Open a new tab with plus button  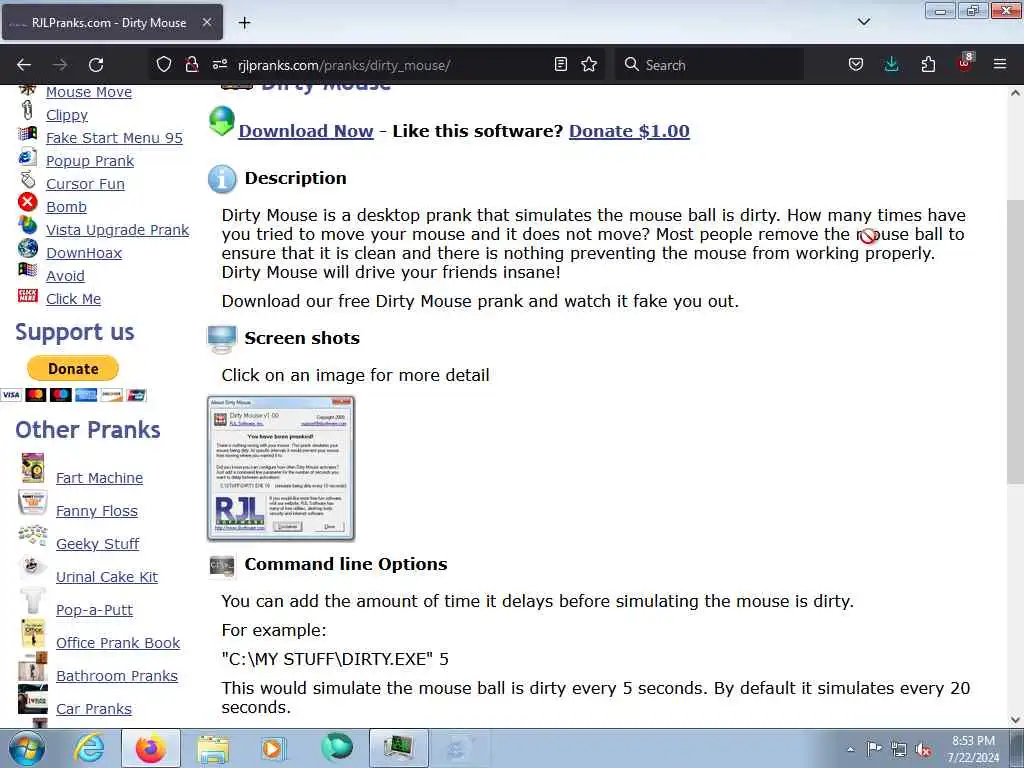tap(244, 23)
